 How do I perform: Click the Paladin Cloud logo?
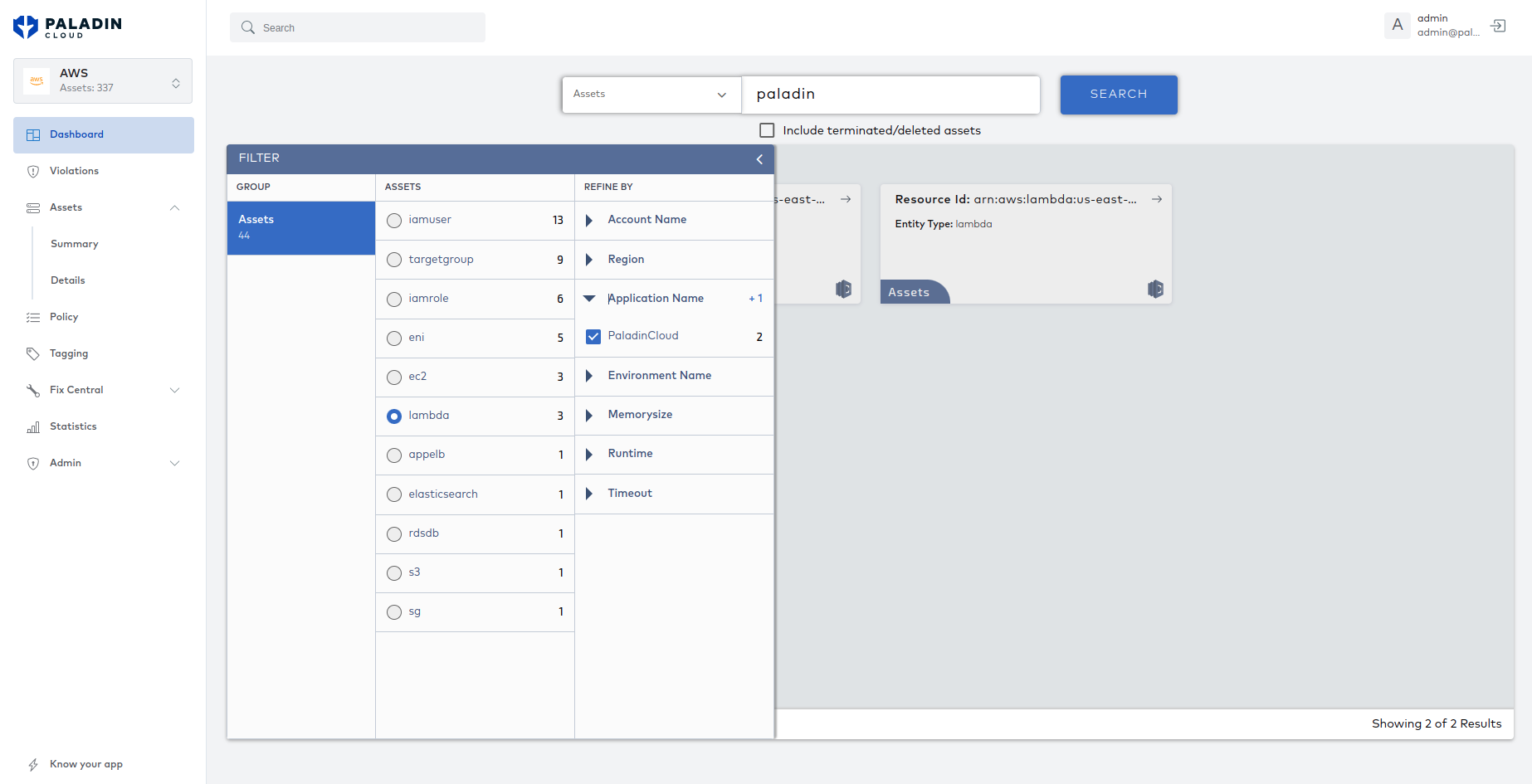coord(67,27)
